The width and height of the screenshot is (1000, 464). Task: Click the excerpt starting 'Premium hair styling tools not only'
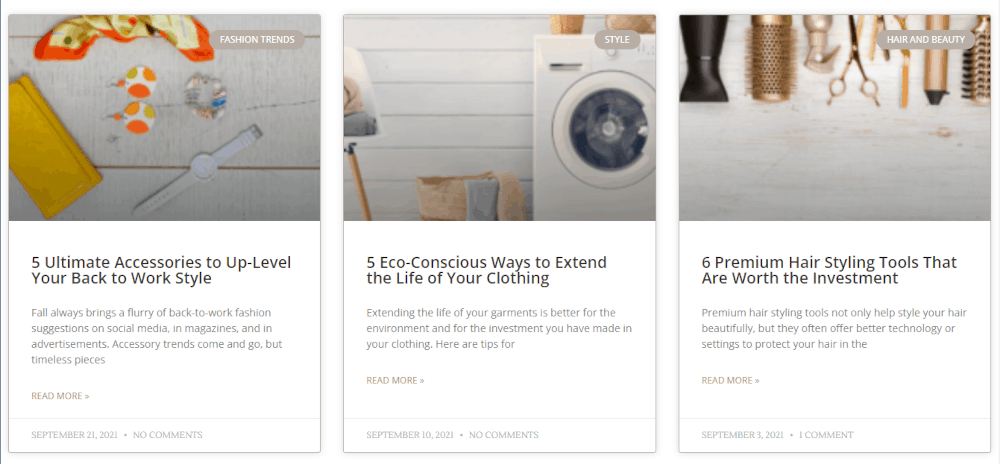tap(834, 328)
